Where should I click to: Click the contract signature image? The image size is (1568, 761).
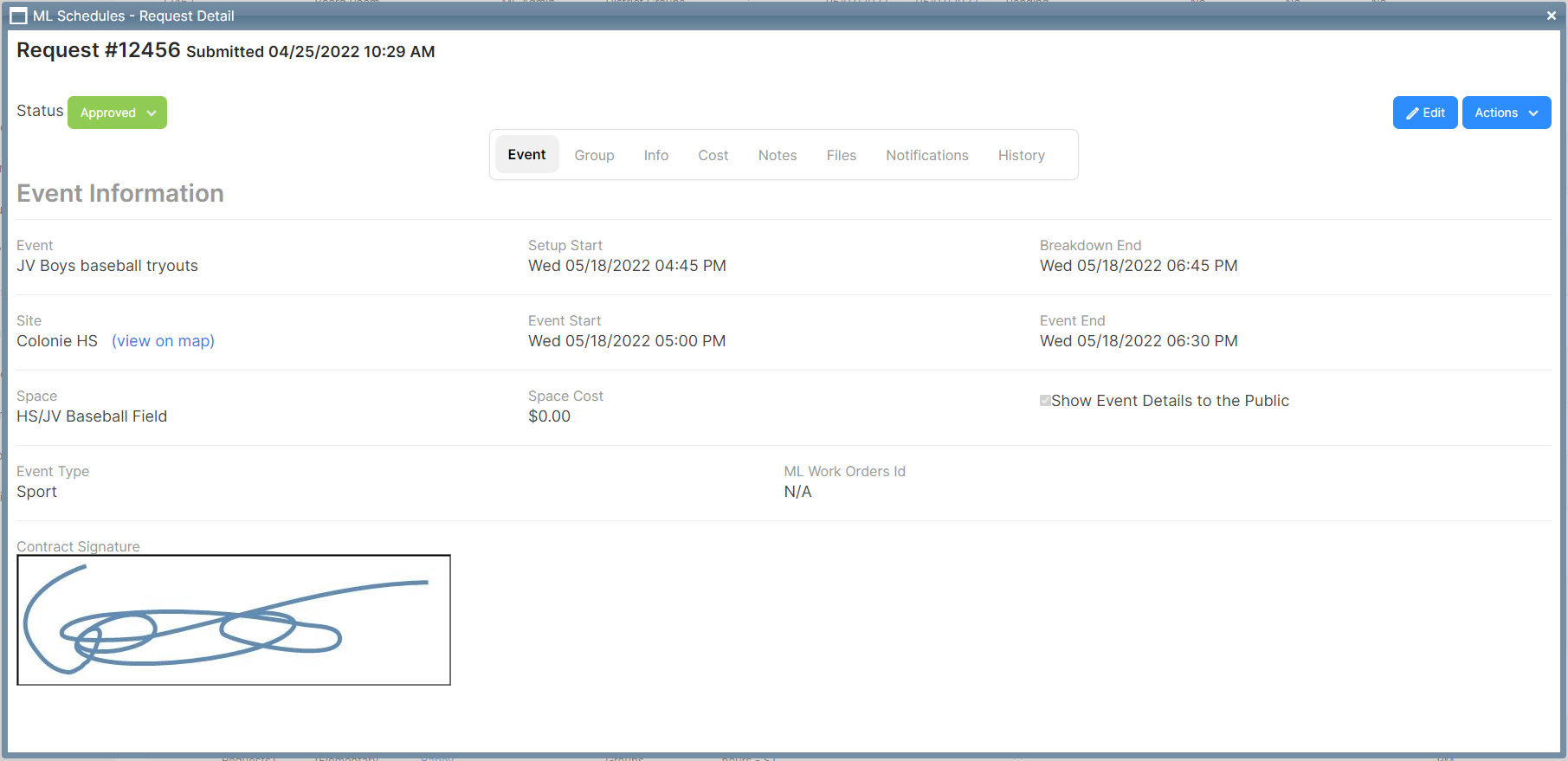point(234,620)
